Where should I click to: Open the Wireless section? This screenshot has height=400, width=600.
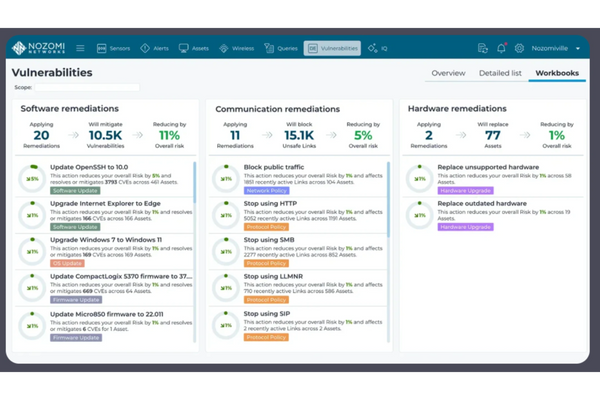237,48
